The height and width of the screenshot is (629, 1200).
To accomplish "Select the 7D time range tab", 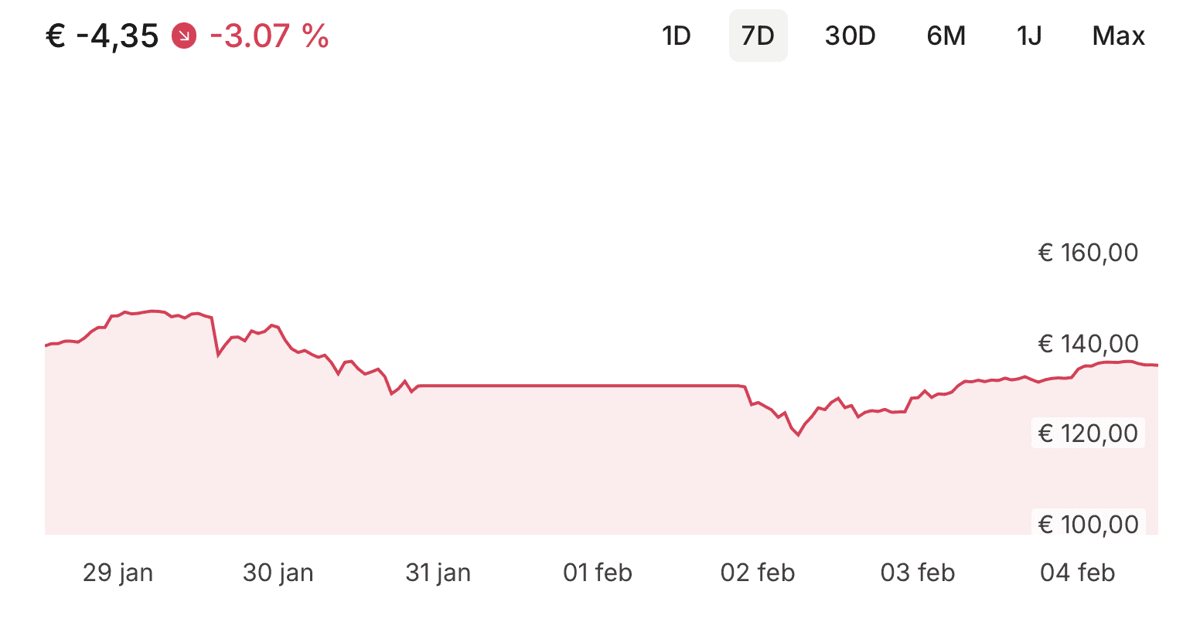I will pos(758,36).
